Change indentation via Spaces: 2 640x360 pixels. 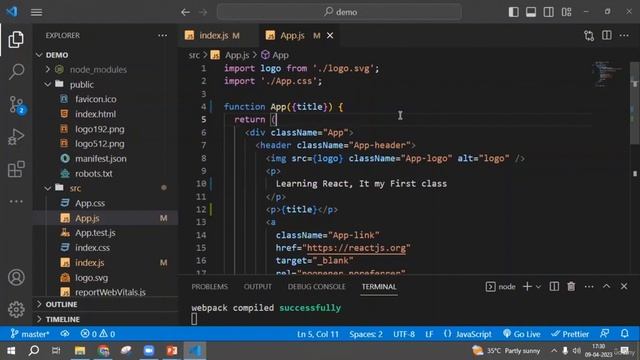point(366,334)
